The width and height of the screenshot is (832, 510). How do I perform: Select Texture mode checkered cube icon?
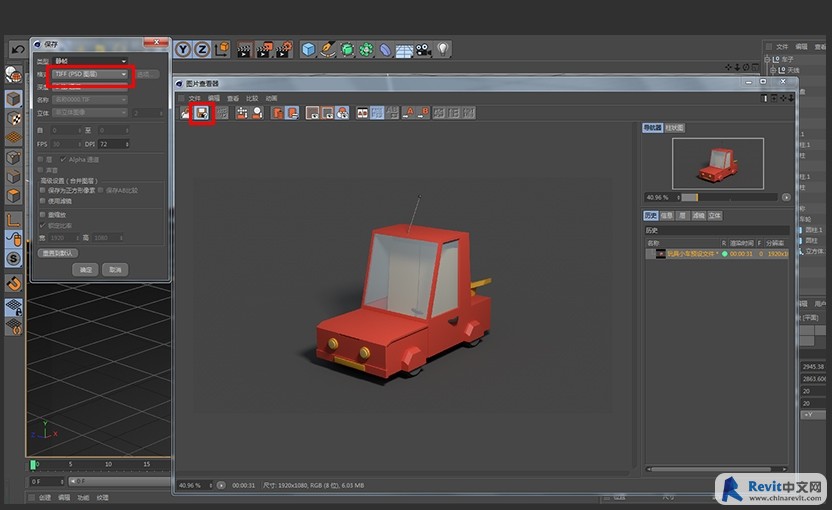(x=14, y=118)
